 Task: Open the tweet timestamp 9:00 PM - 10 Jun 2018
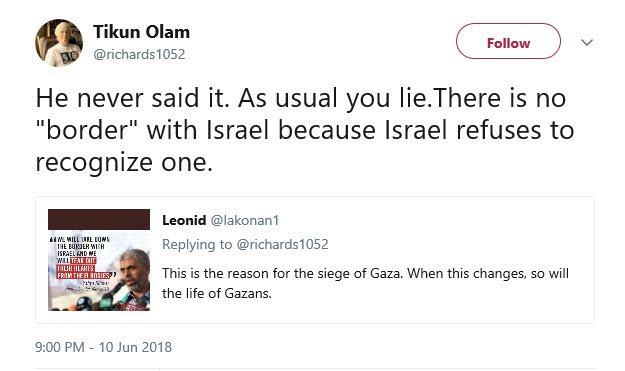tap(104, 347)
